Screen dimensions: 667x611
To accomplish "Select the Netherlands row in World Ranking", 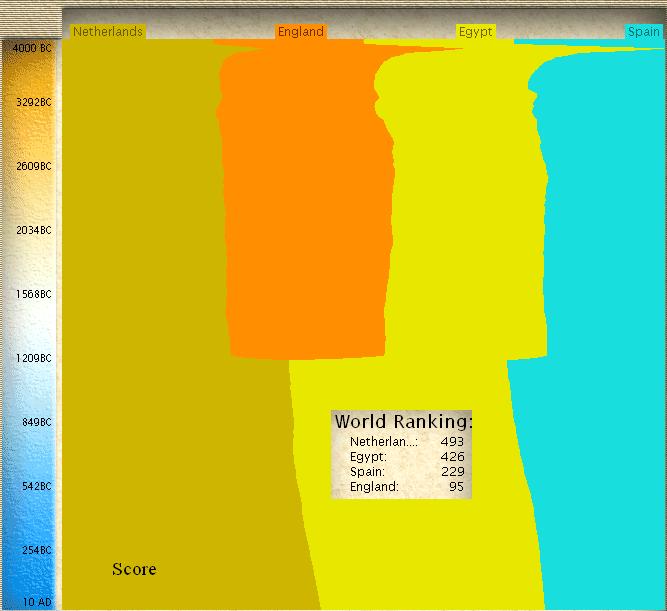I will (401, 441).
